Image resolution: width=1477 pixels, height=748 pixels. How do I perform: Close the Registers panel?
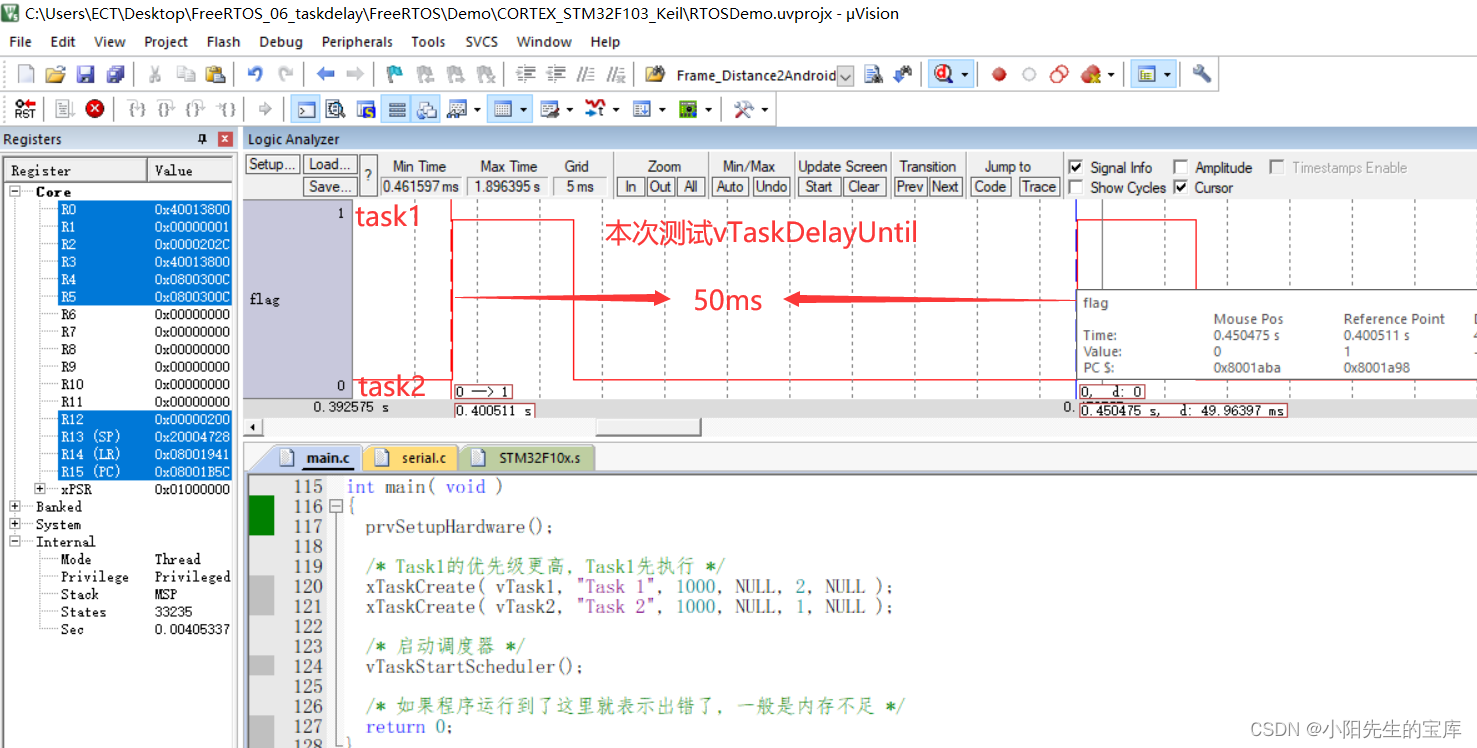[x=225, y=139]
